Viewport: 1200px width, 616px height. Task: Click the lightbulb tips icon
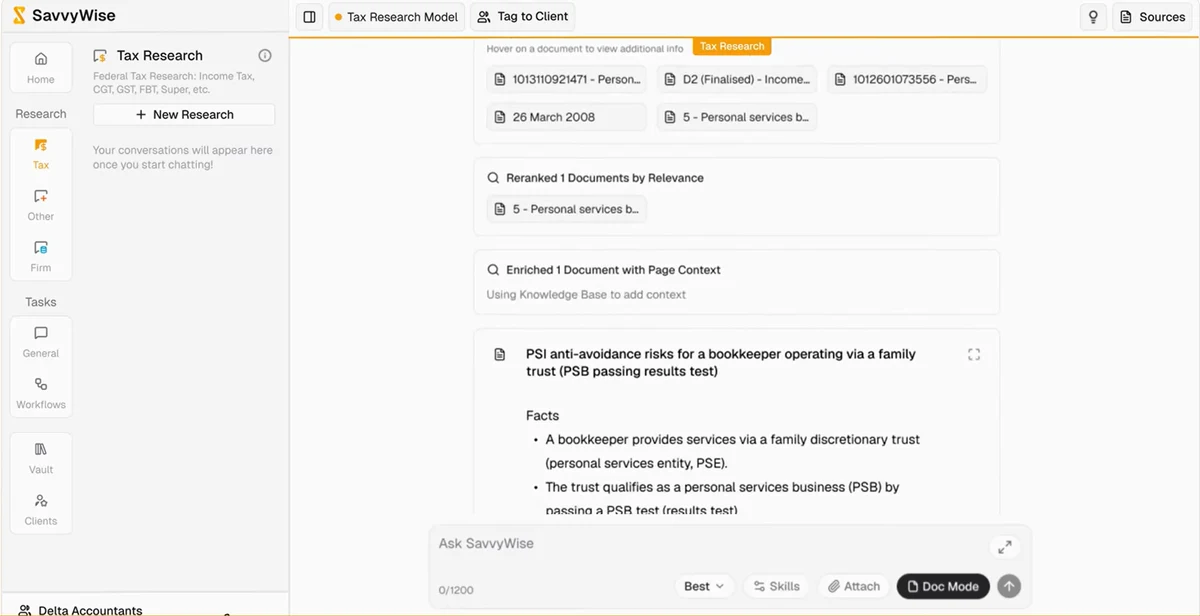click(1093, 17)
